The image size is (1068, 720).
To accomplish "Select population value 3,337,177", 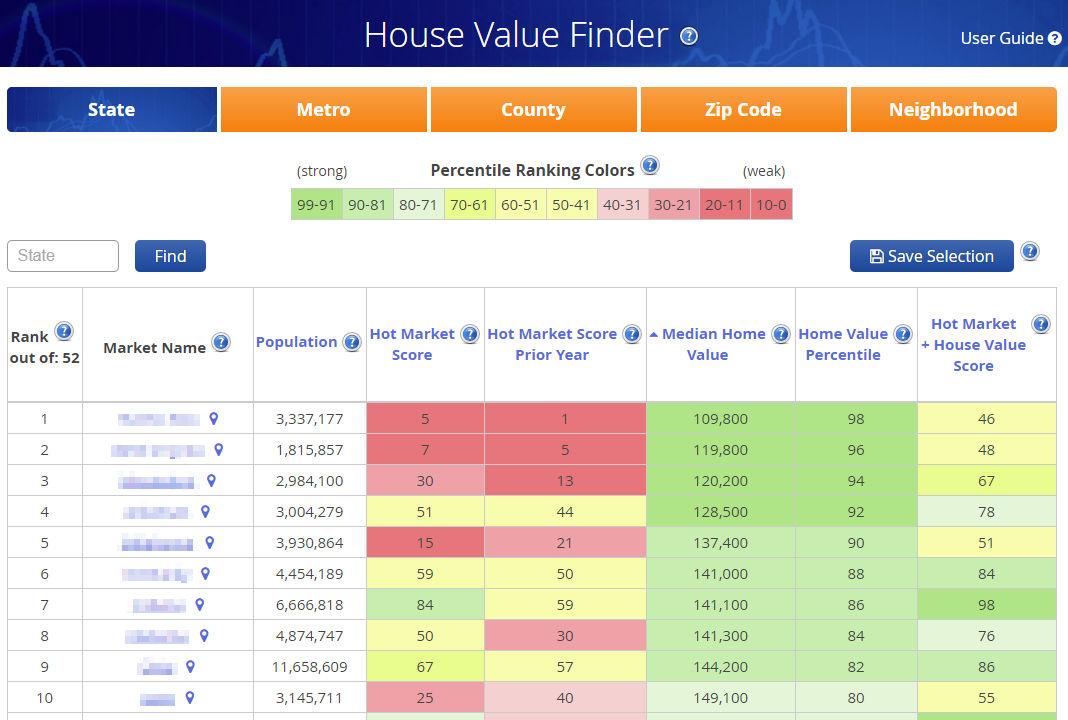I will [309, 419].
